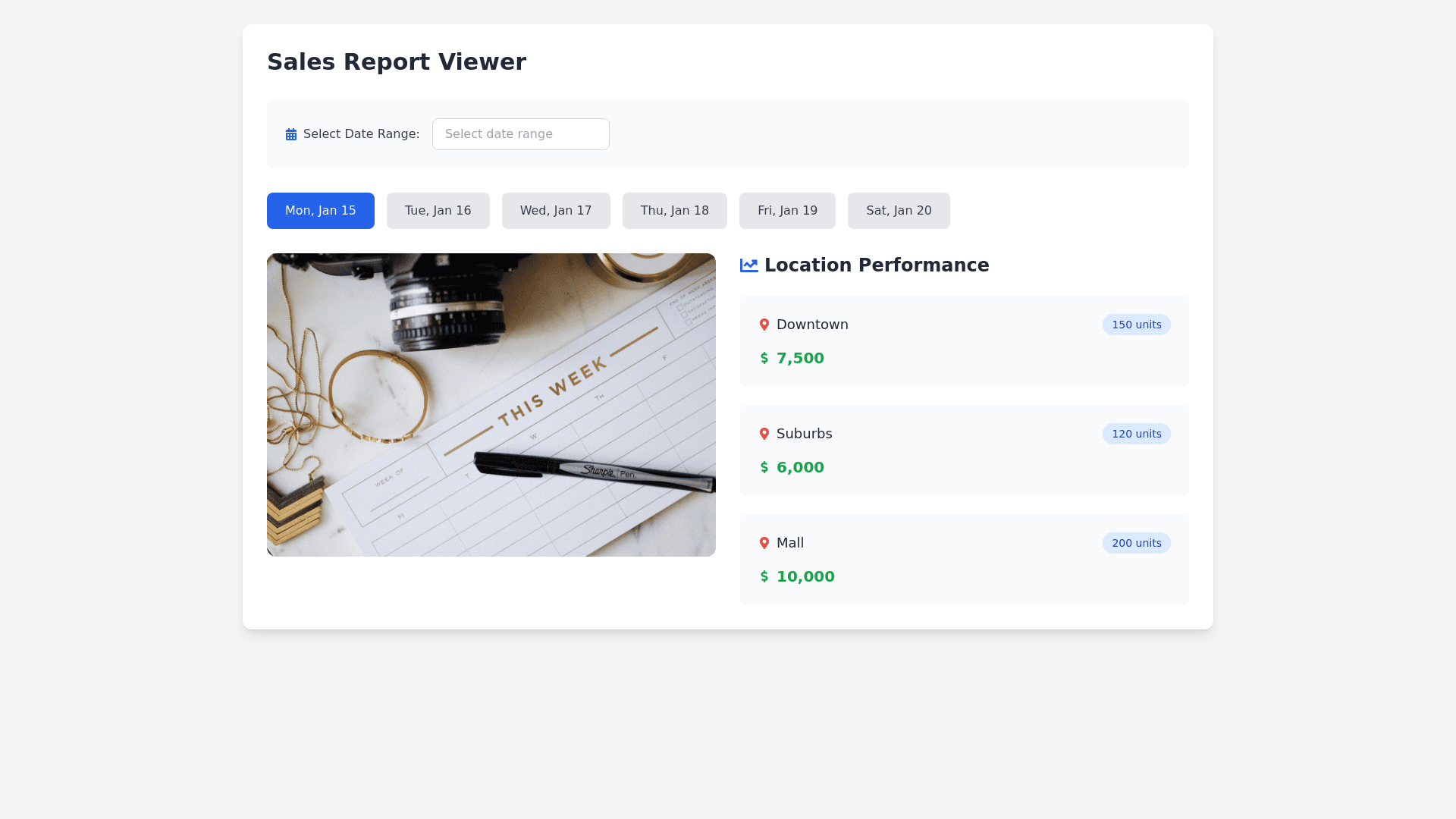1456x819 pixels.
Task: Choose the Sat, Jan 20 tab
Action: point(899,211)
